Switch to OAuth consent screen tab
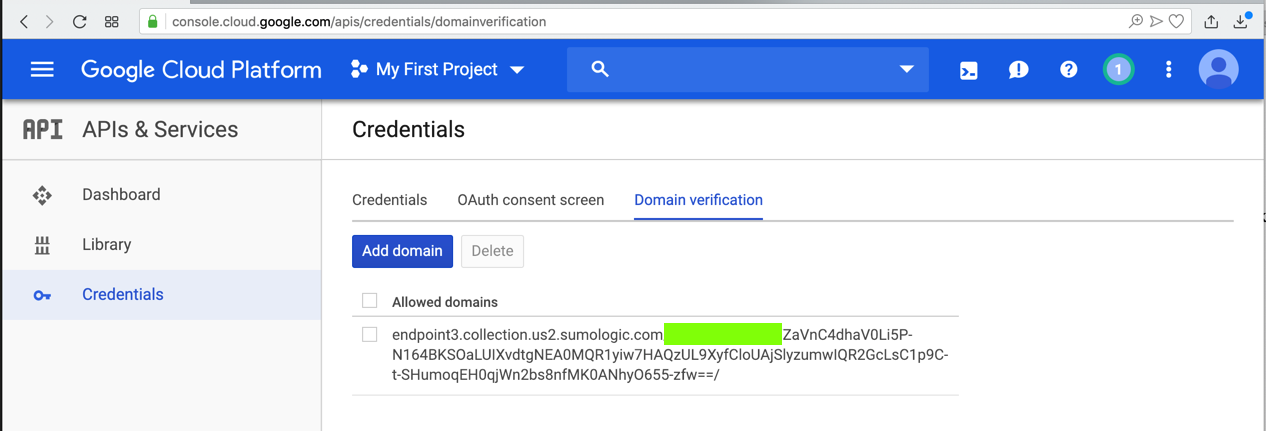The height and width of the screenshot is (431, 1266). [530, 200]
